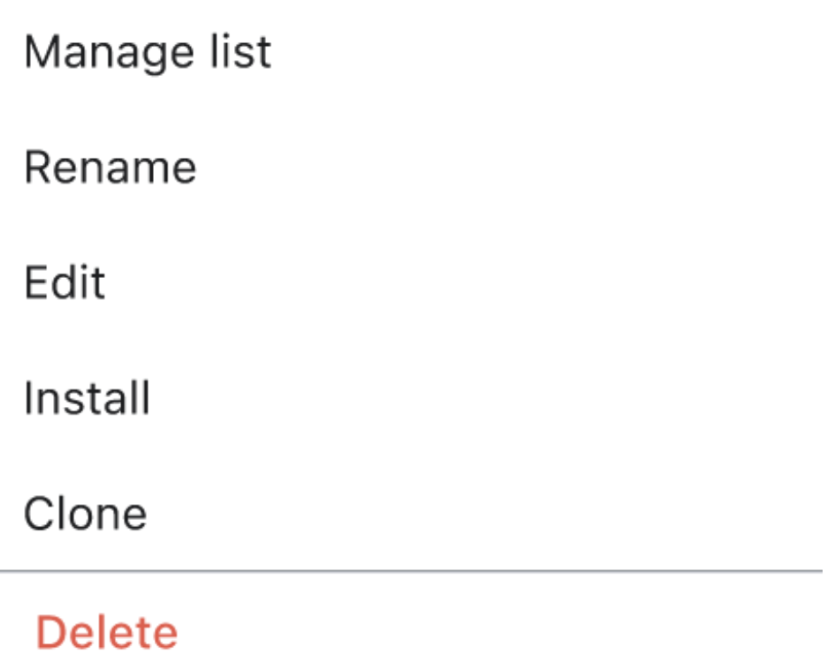Duplicate the item using Clone
This screenshot has height=668, width=826.
(85, 515)
